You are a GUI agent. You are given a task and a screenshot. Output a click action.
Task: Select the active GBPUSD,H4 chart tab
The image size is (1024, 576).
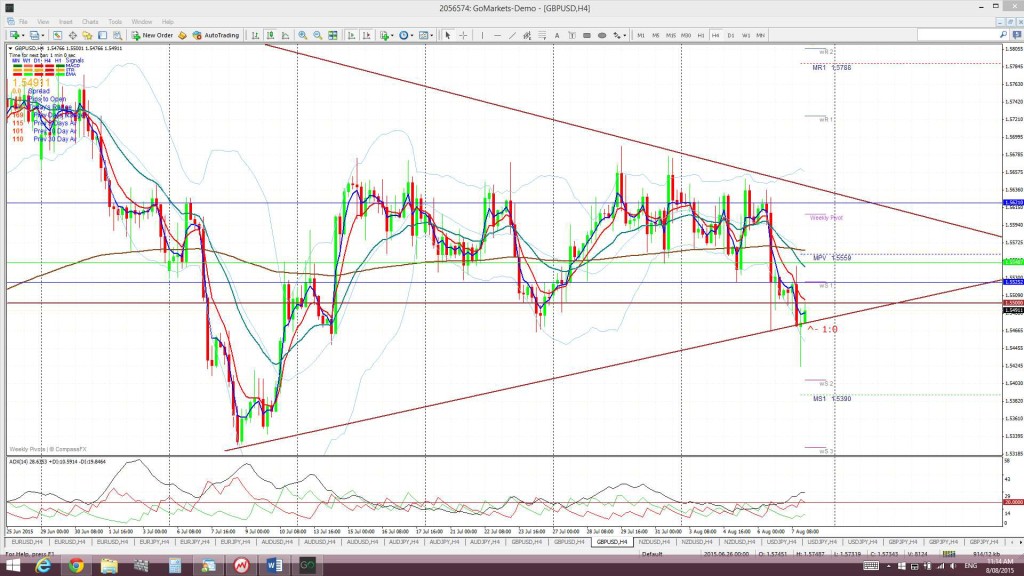click(x=612, y=542)
